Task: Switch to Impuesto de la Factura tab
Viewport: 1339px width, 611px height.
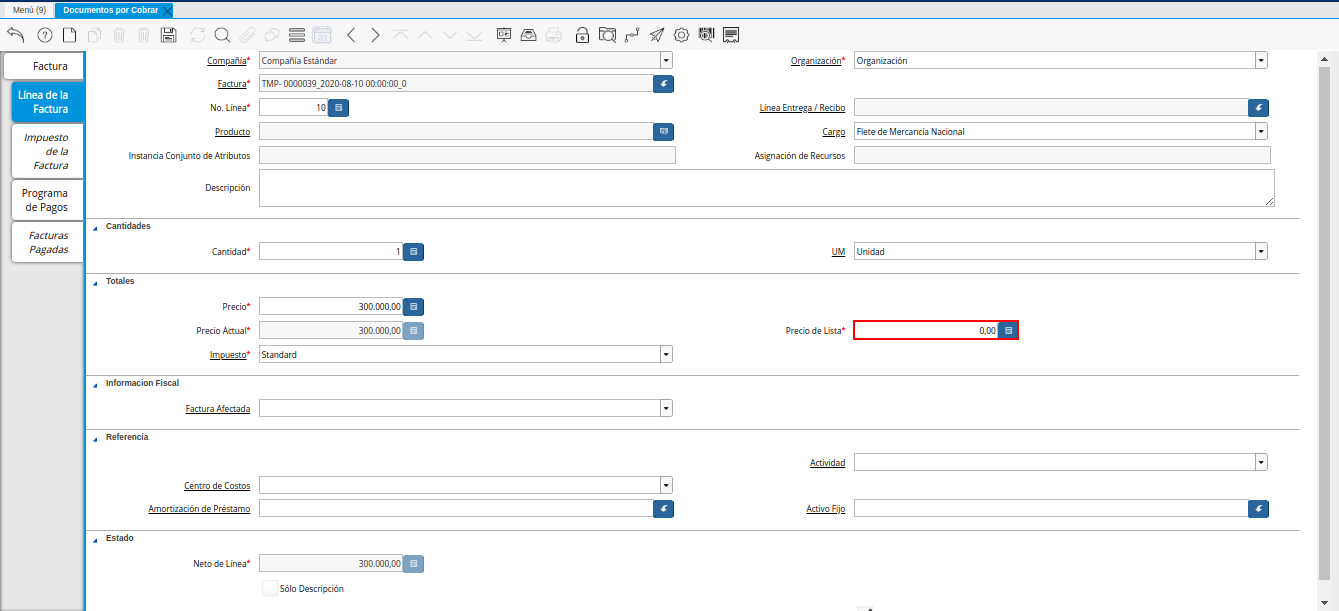Action: (x=47, y=151)
